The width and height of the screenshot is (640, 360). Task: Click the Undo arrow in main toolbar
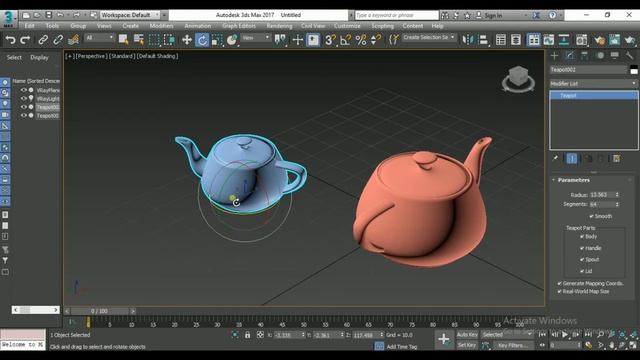point(10,40)
